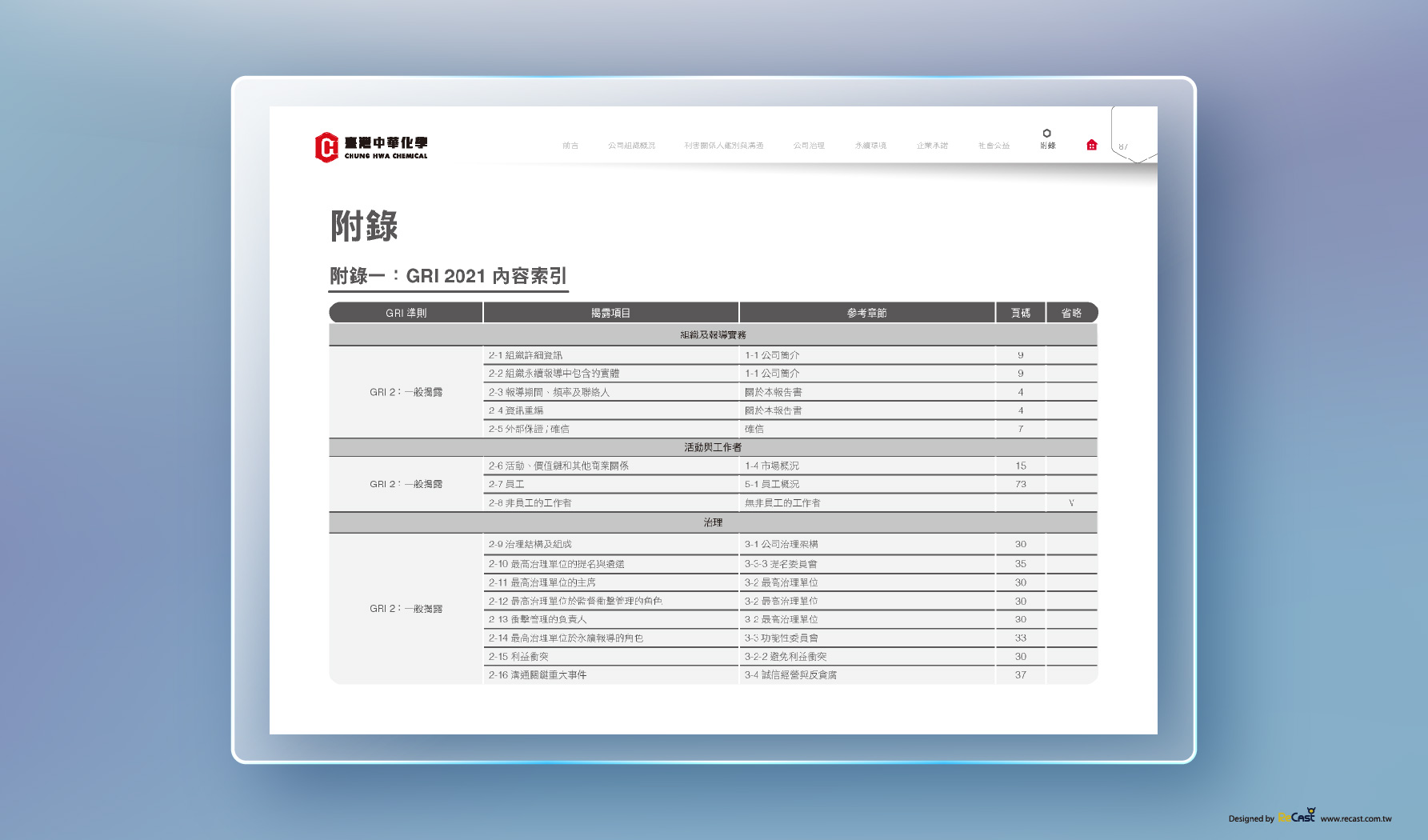Click the 頁碼 column header
Viewport: 1428px width, 840px height.
(x=1020, y=313)
